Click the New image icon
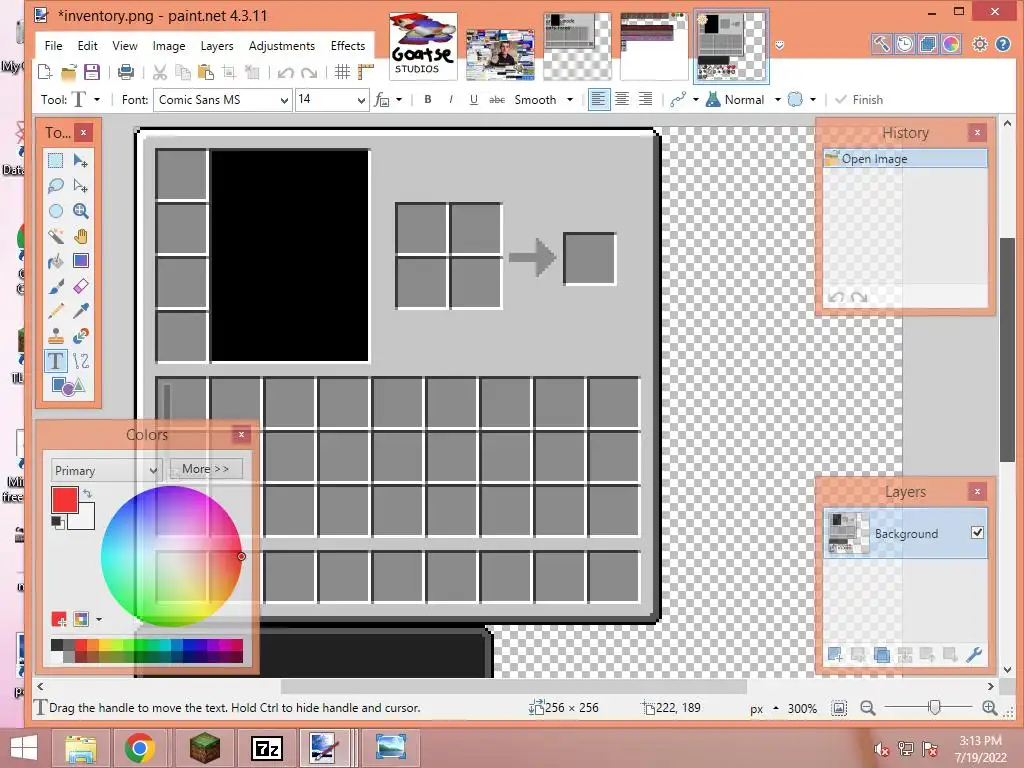The width and height of the screenshot is (1024, 768). [45, 72]
